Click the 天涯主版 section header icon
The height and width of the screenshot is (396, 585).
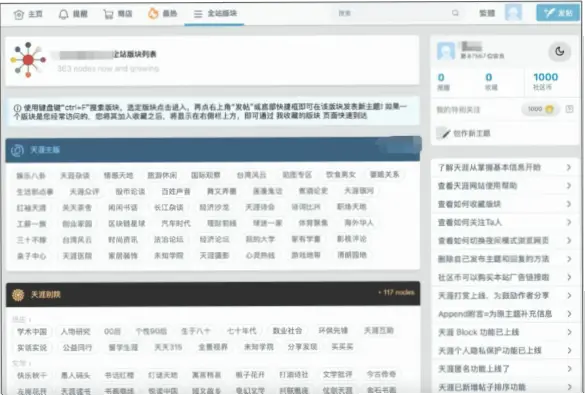coord(17,150)
